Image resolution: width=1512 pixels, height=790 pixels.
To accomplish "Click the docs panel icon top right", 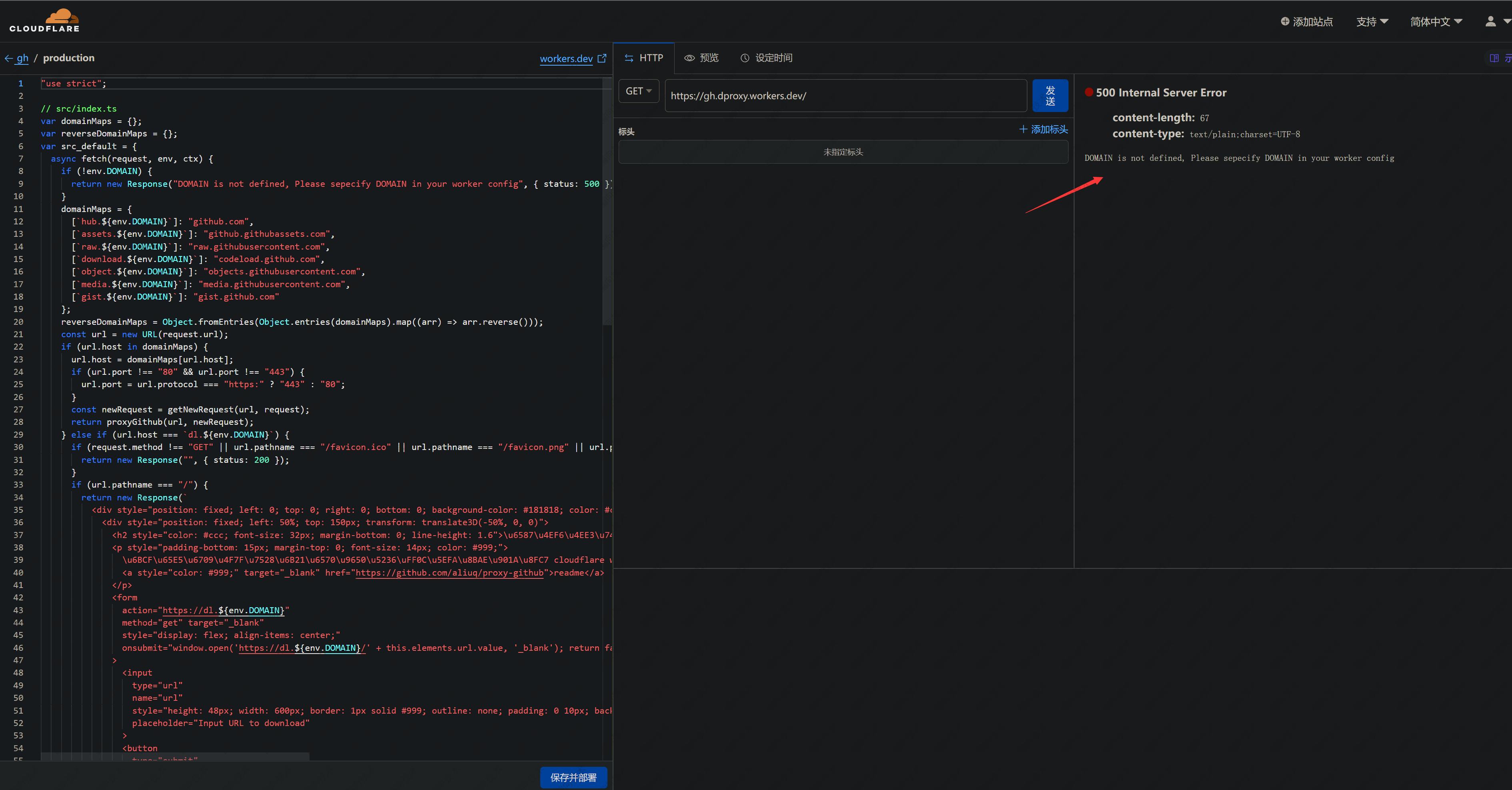I will click(x=1494, y=58).
